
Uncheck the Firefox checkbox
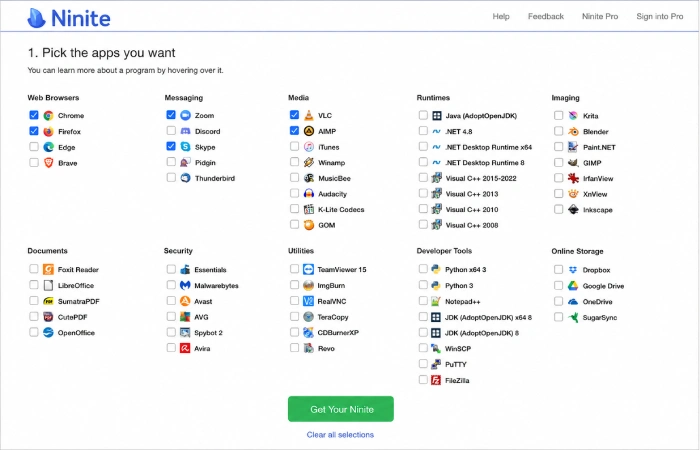[x=34, y=131]
